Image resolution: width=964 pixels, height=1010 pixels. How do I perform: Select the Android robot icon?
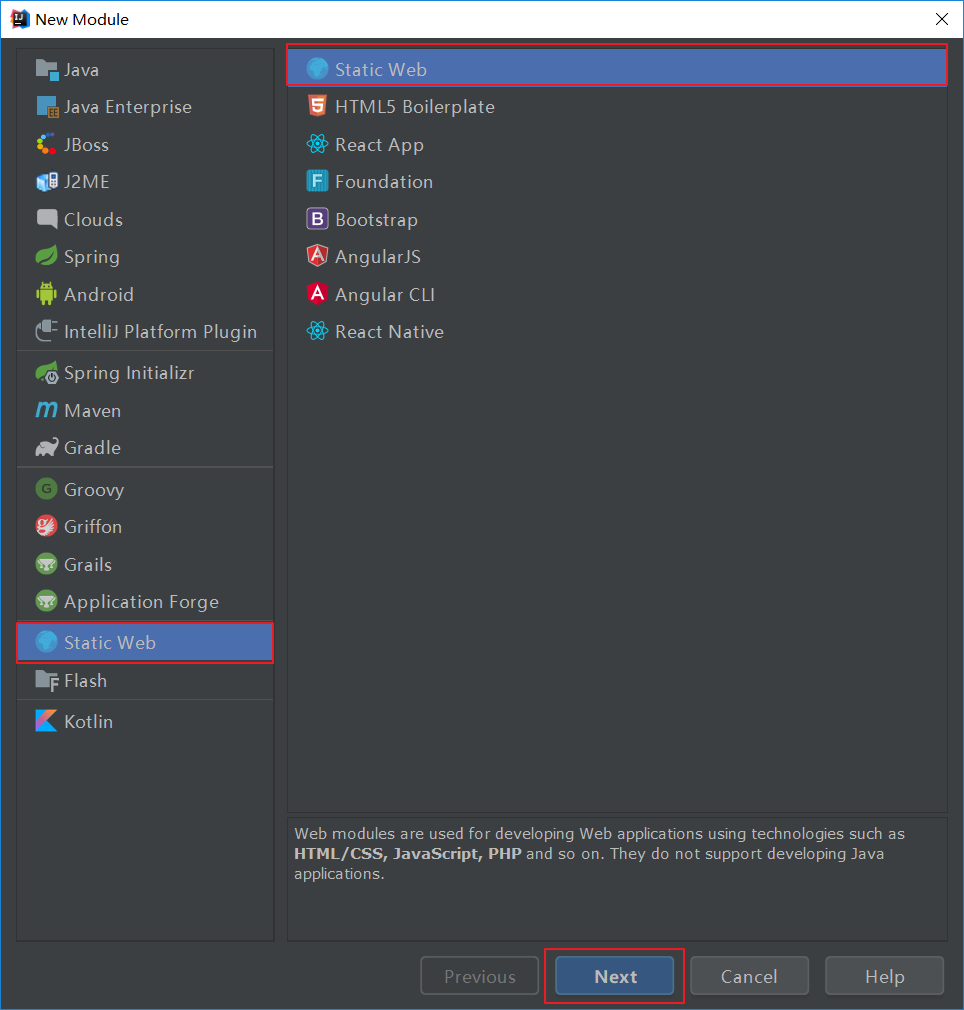tap(46, 294)
